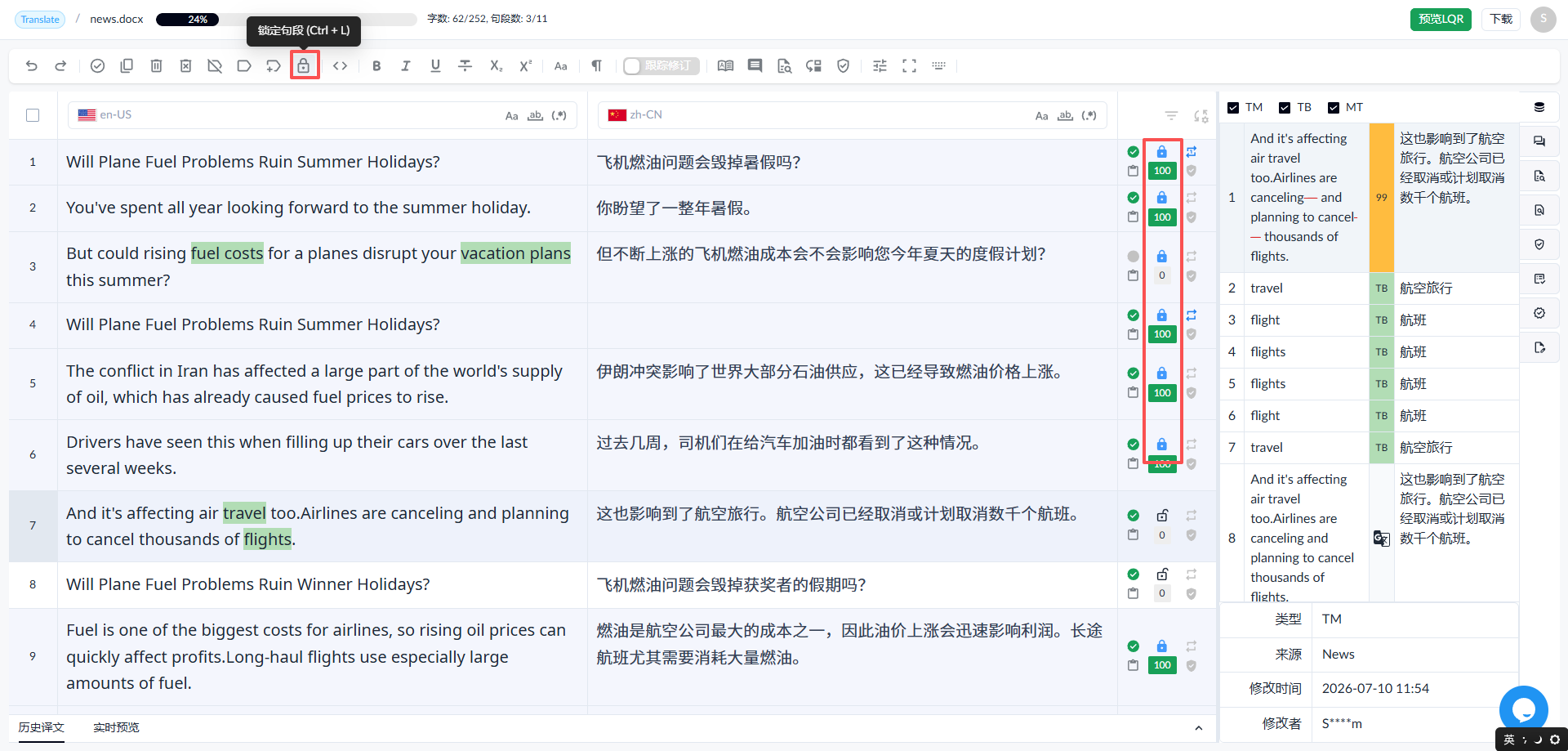Apply strikethrough formatting
Screen dimensions: 1568x751
coord(465,66)
